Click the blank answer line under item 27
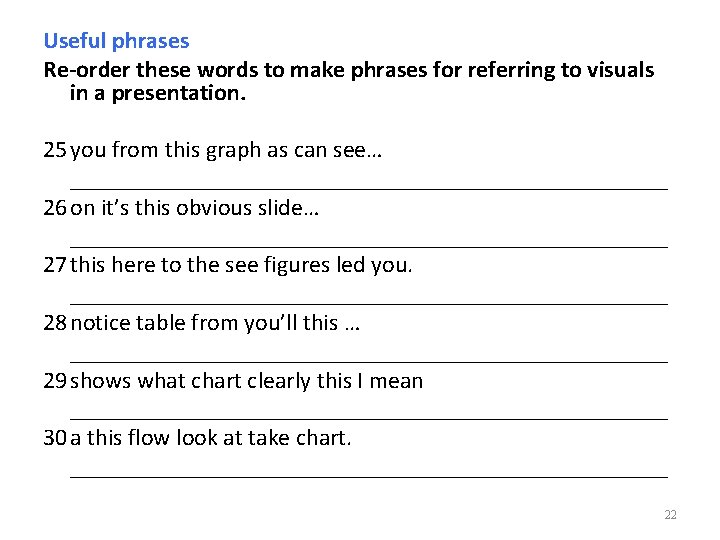Screen dimensions: 720x540 coord(368,302)
